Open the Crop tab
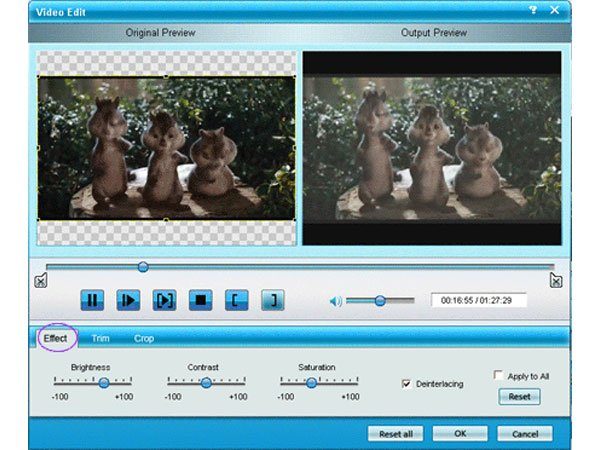 pyautogui.click(x=144, y=338)
